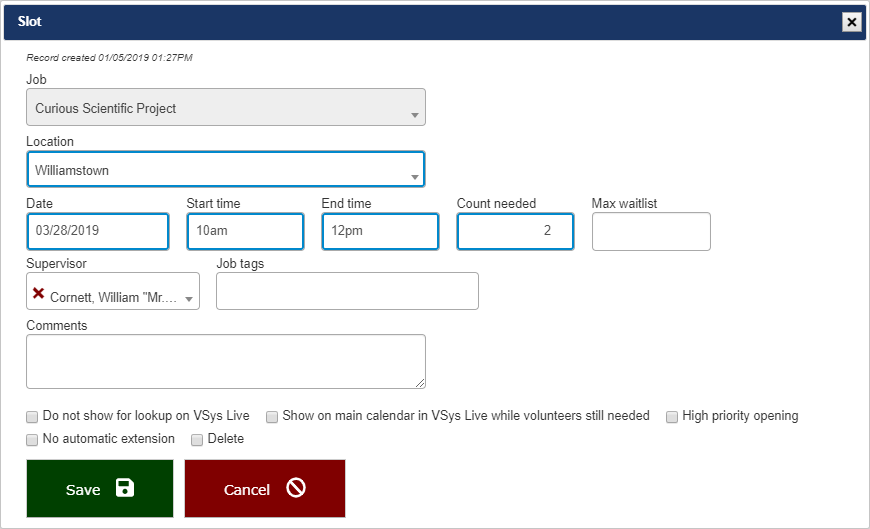Click the prohibited circle icon on Cancel
Screen dimensions: 870x529
[295, 488]
